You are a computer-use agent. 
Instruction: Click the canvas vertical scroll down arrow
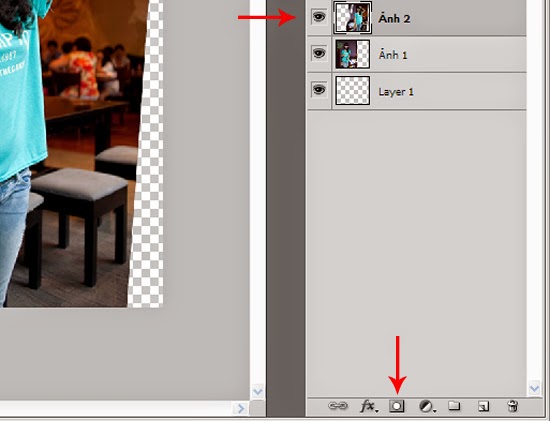coord(258,391)
